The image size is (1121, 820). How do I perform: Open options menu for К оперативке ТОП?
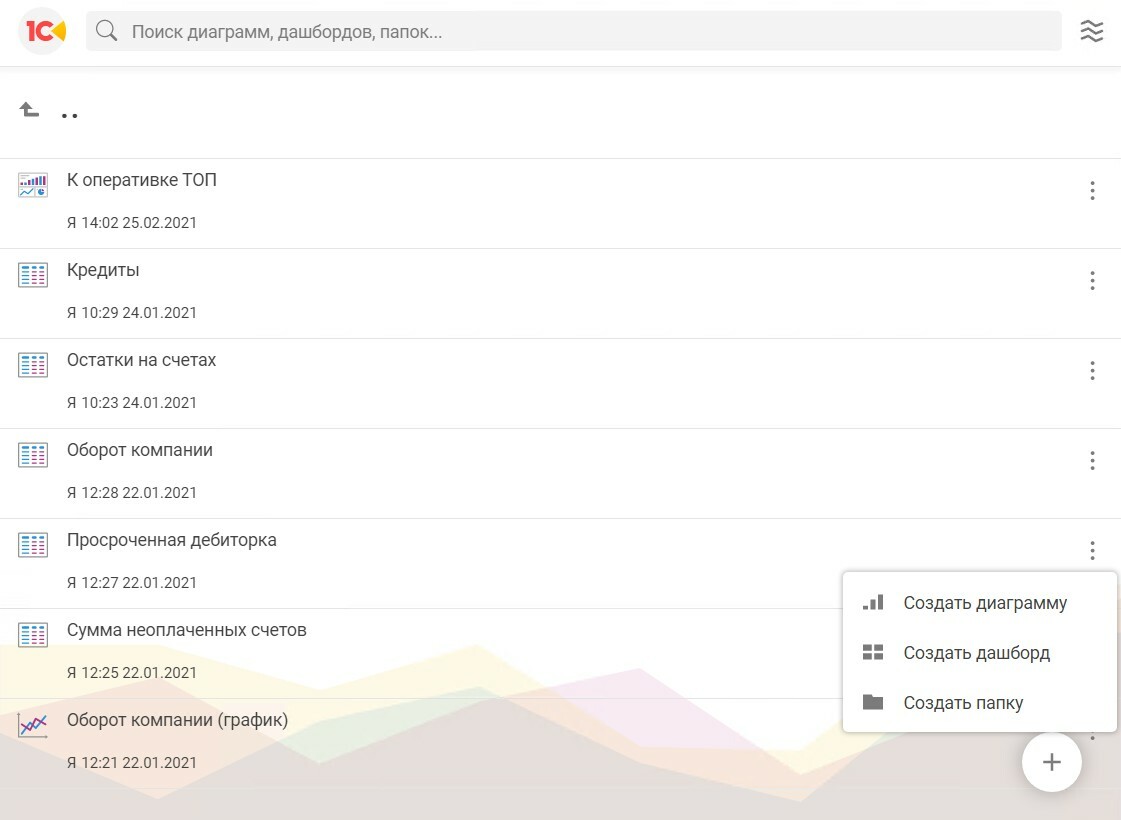[x=1092, y=190]
